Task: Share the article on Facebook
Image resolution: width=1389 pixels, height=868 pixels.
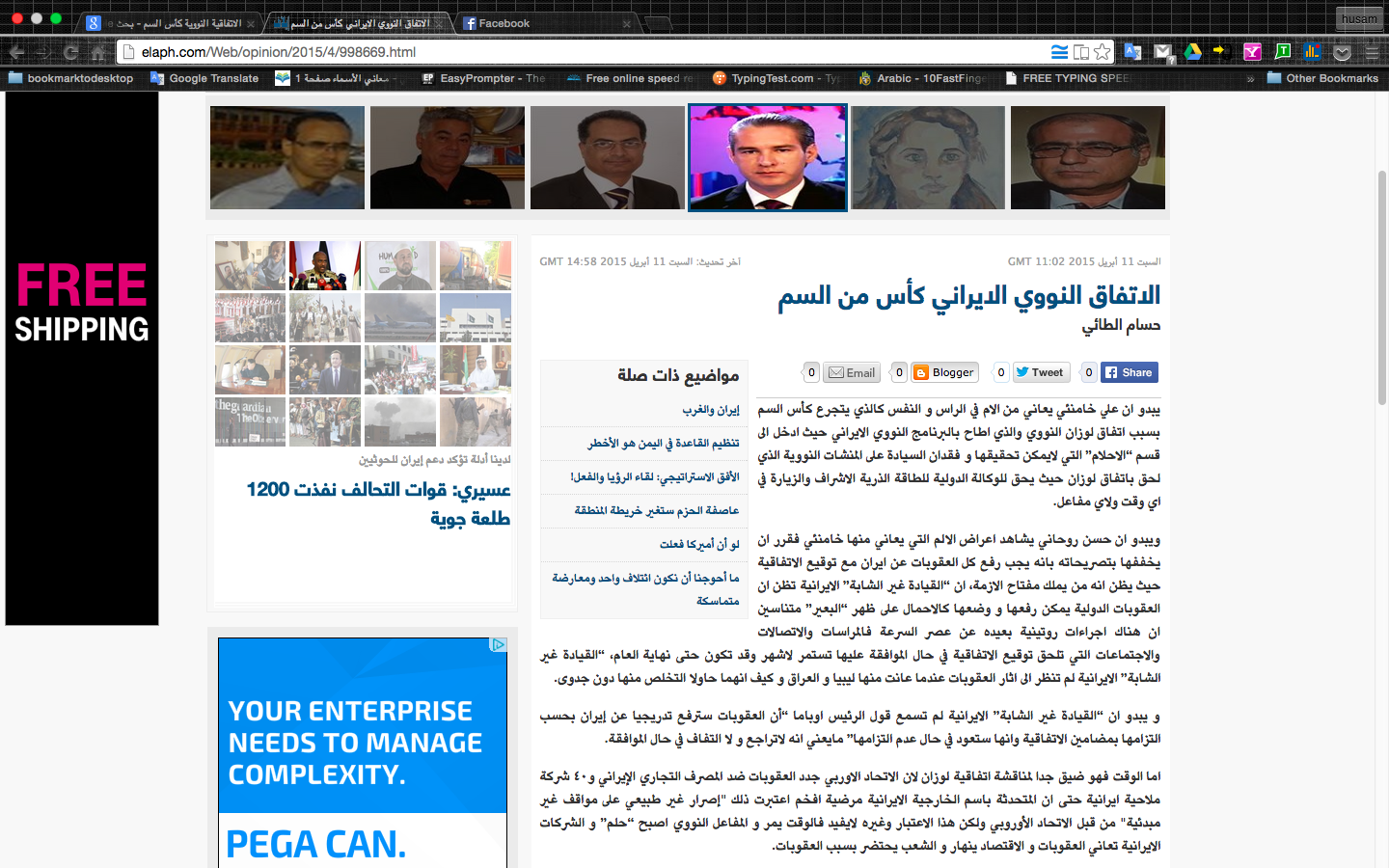Action: pyautogui.click(x=1129, y=372)
